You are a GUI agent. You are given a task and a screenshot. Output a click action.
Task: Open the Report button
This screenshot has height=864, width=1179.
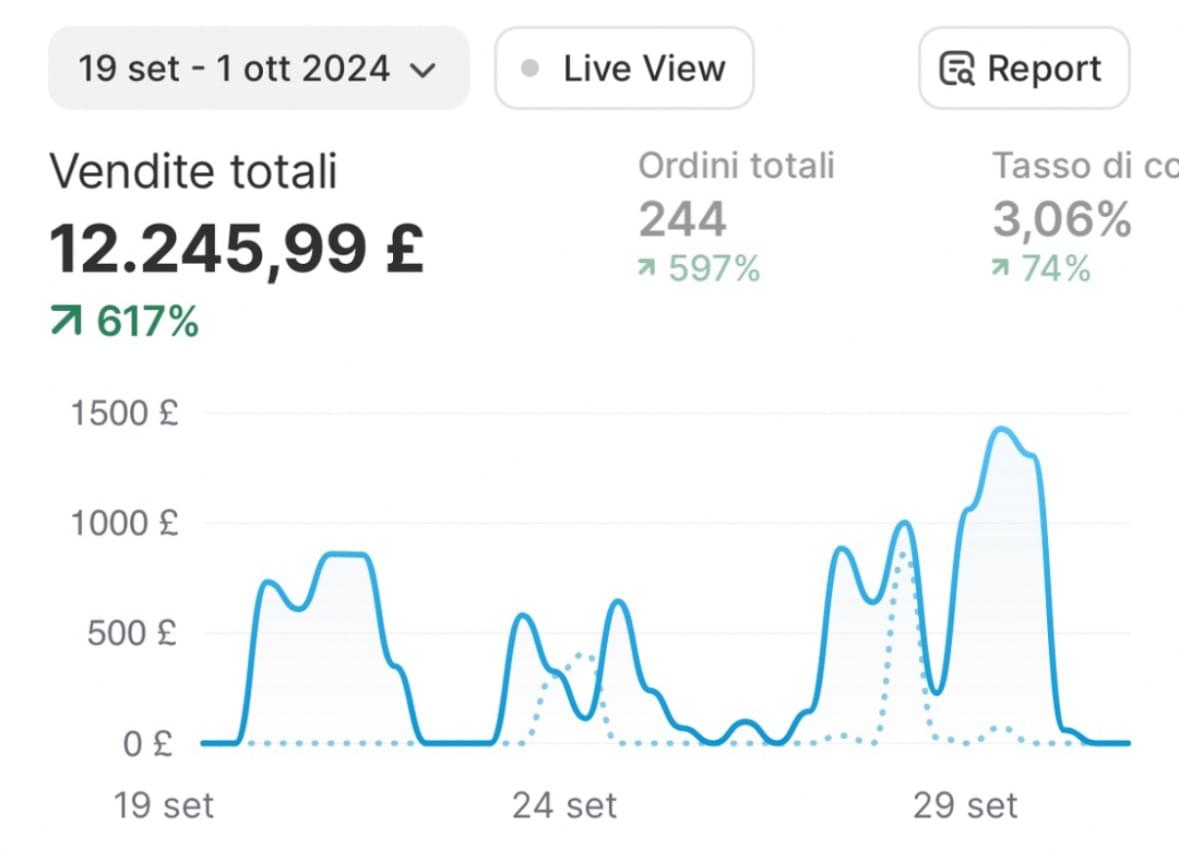(1023, 69)
